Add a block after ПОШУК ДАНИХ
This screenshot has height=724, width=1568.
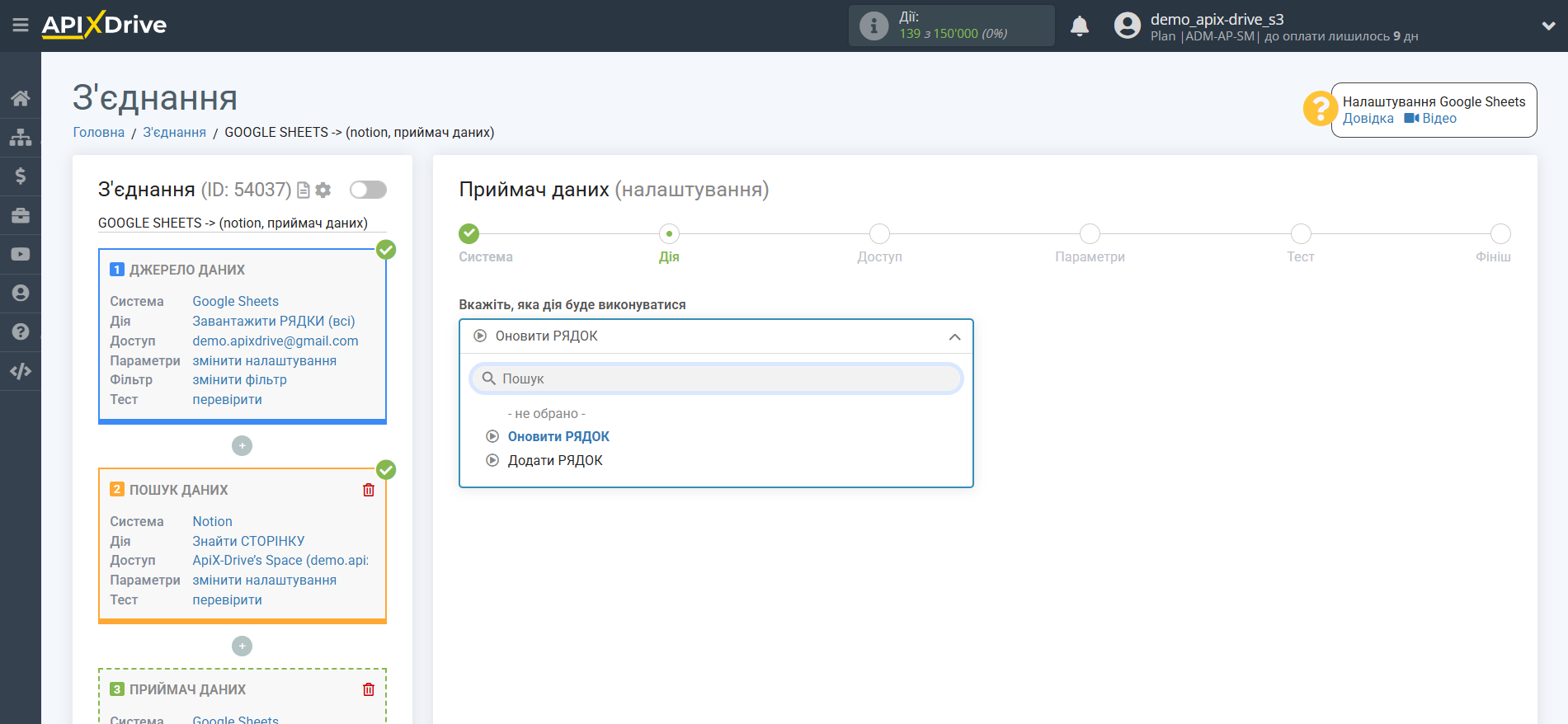coord(242,646)
